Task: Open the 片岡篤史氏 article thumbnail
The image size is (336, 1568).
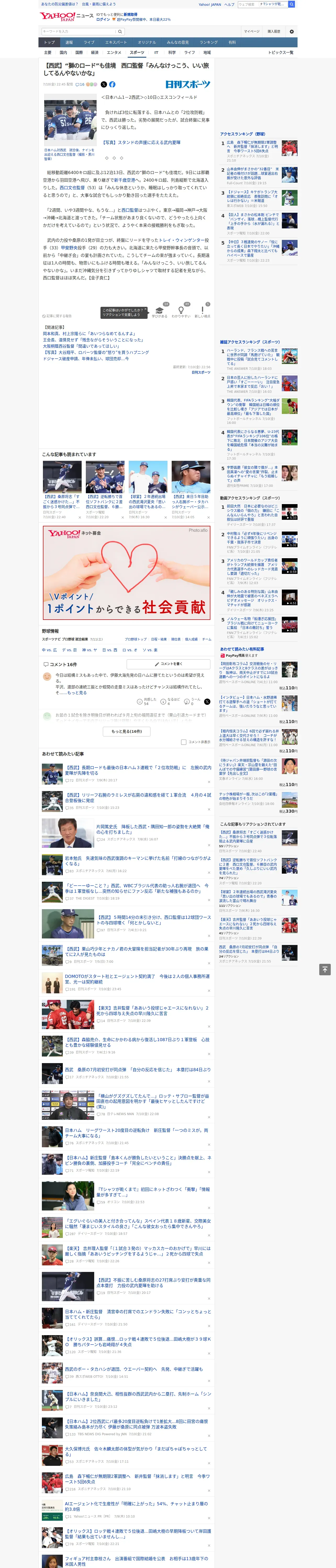Action: pos(68,833)
